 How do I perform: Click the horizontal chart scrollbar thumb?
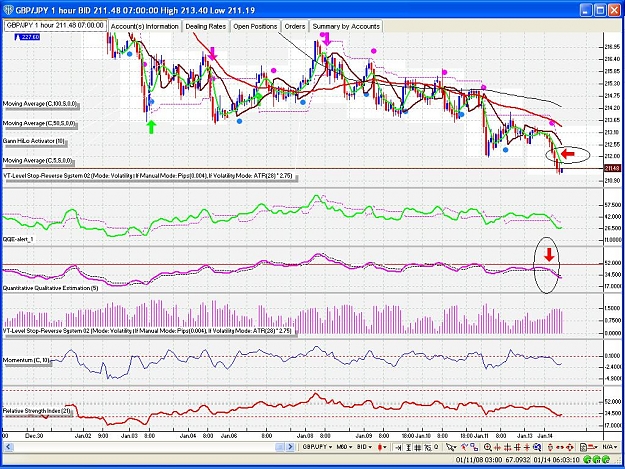(280, 447)
